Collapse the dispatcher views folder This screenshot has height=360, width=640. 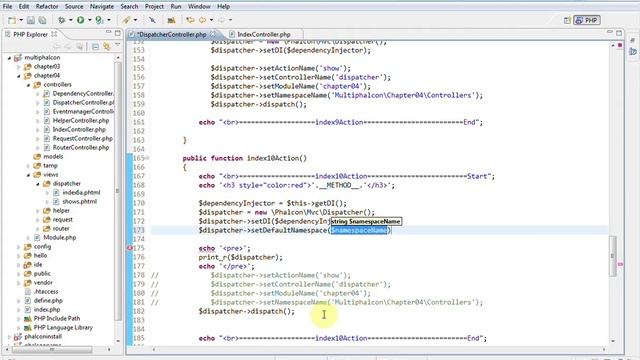[x=38, y=184]
